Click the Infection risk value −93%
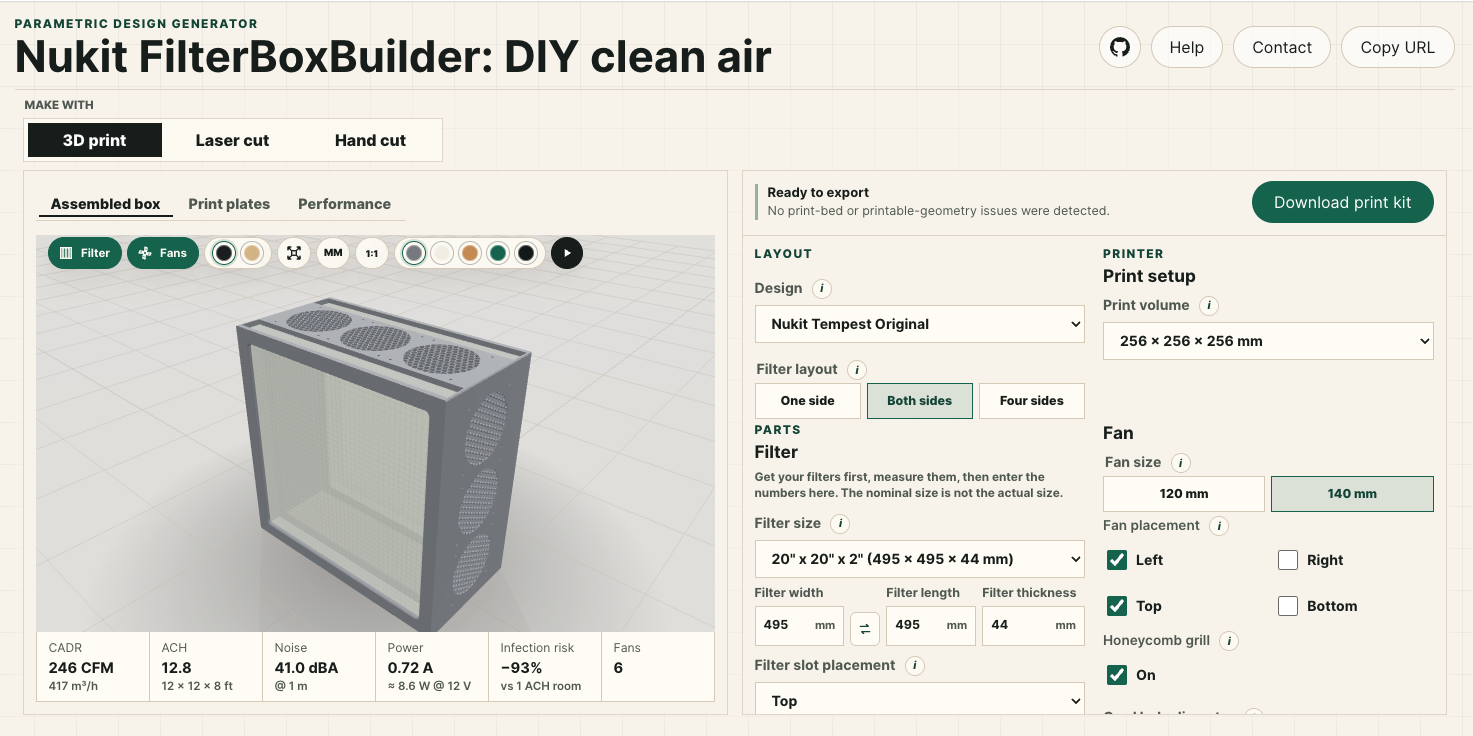1473x736 pixels. pyautogui.click(x=521, y=668)
